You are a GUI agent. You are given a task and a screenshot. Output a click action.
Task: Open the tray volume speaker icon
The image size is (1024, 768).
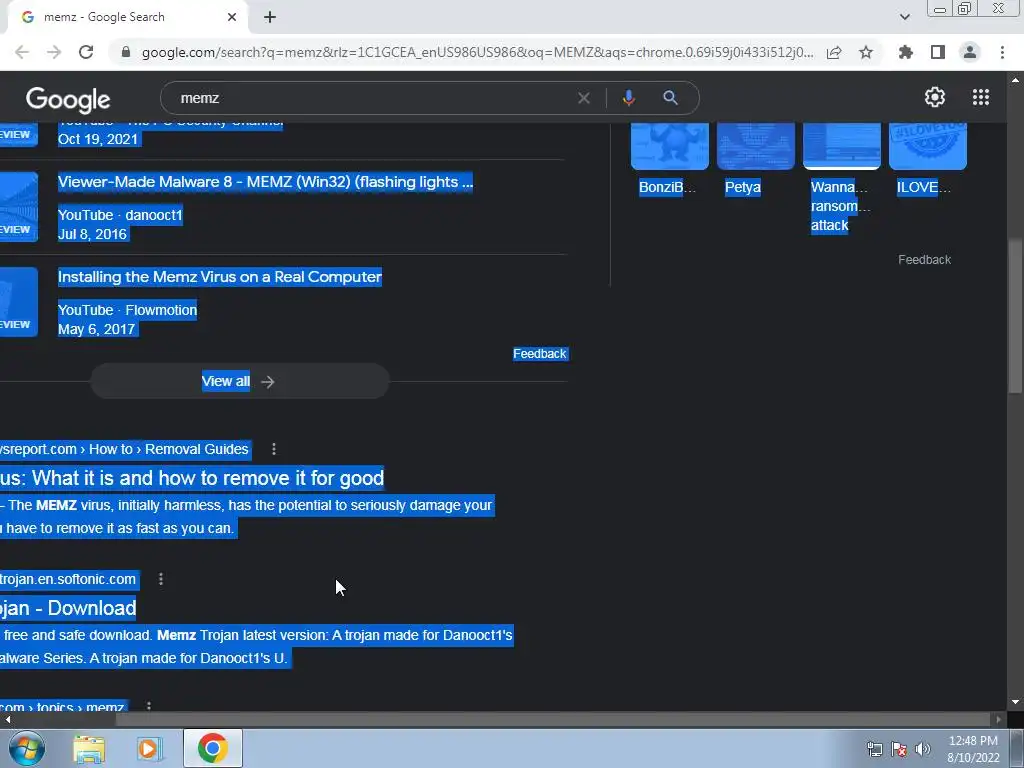923,749
